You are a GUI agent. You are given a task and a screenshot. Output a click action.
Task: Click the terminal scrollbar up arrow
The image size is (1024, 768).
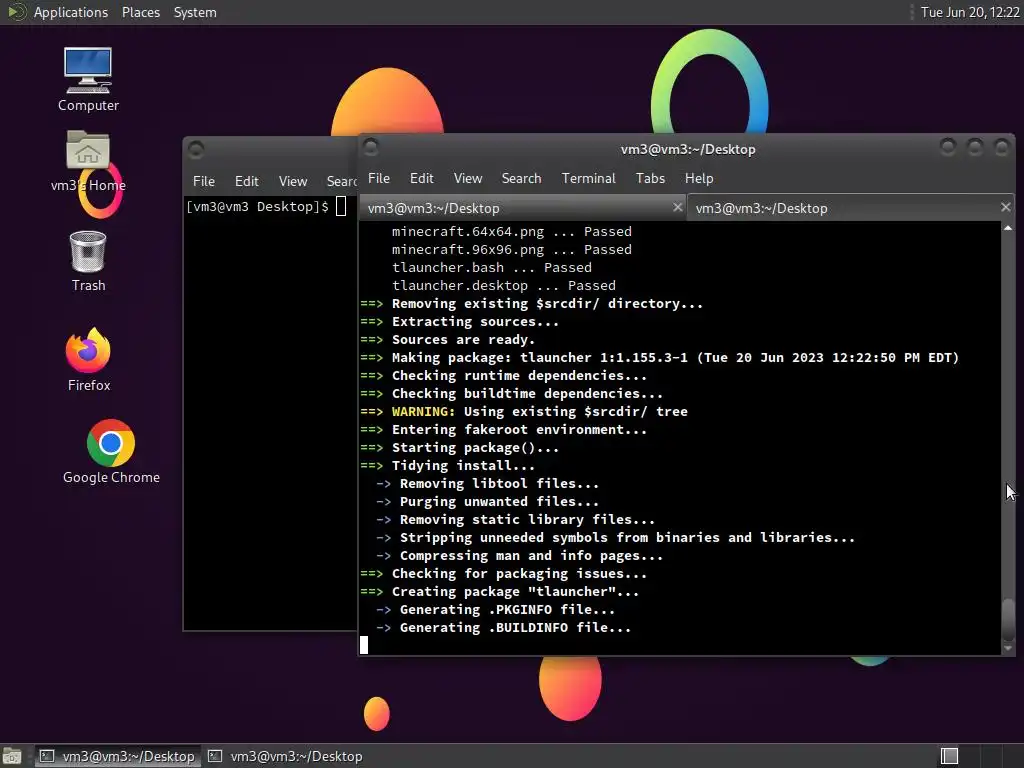(x=1008, y=228)
